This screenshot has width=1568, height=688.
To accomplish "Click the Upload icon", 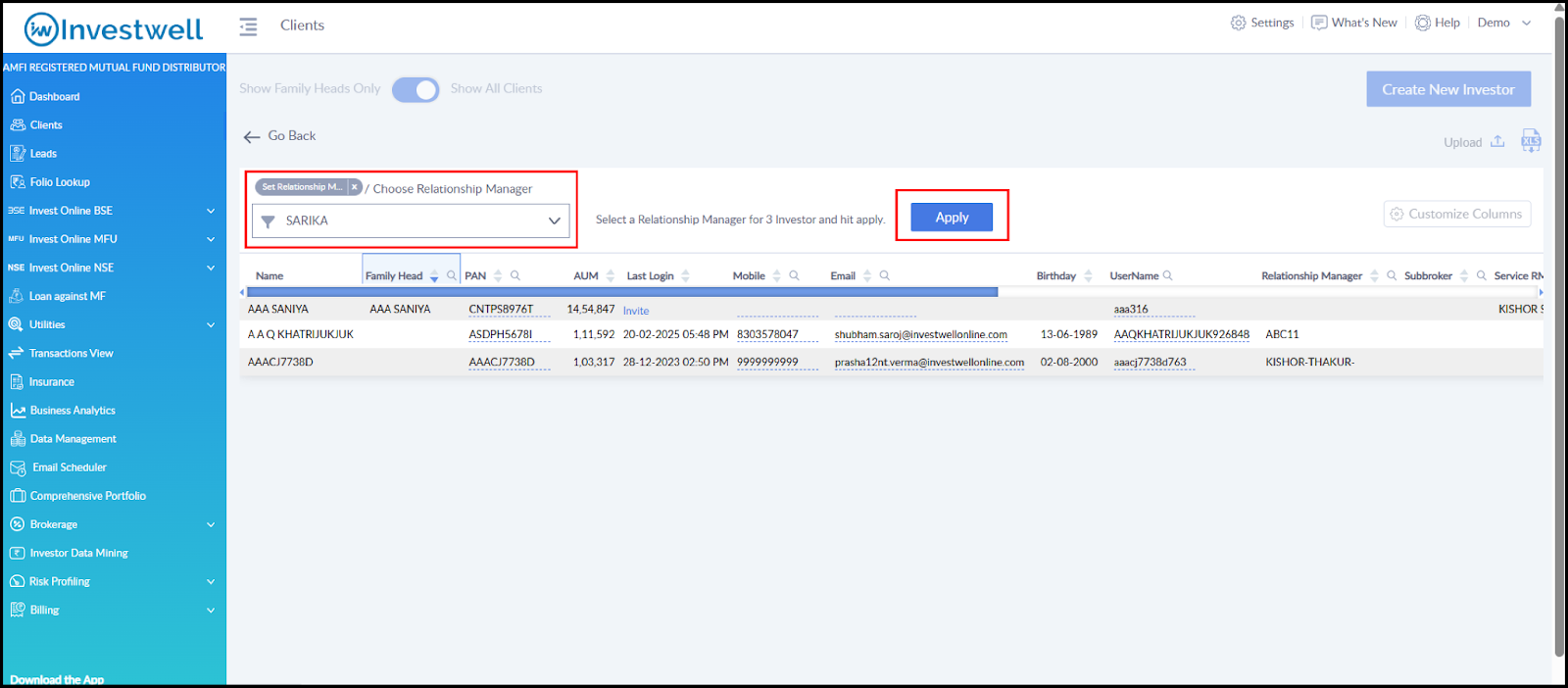I will 1497,142.
